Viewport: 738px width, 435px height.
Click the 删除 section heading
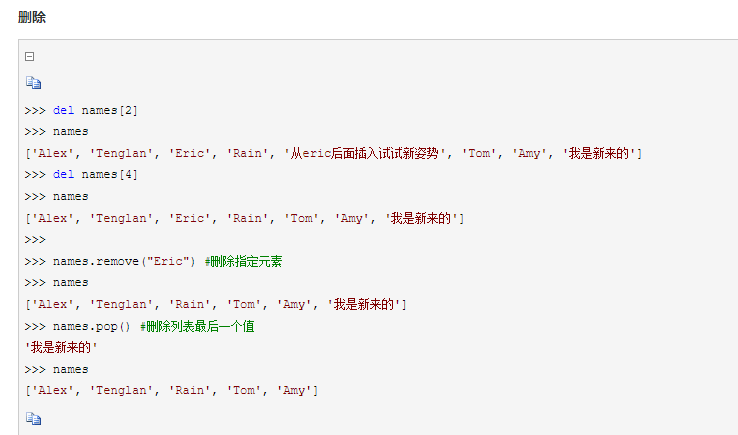32,17
